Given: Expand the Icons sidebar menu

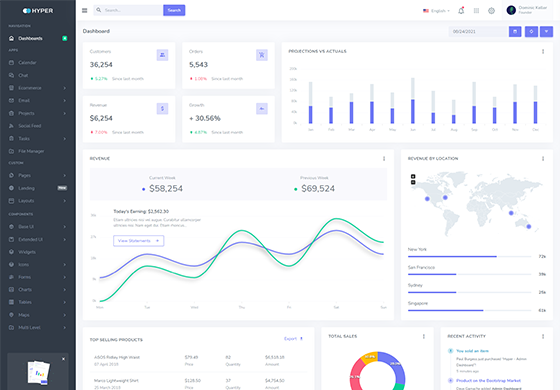Looking at the screenshot, I should pos(38,264).
